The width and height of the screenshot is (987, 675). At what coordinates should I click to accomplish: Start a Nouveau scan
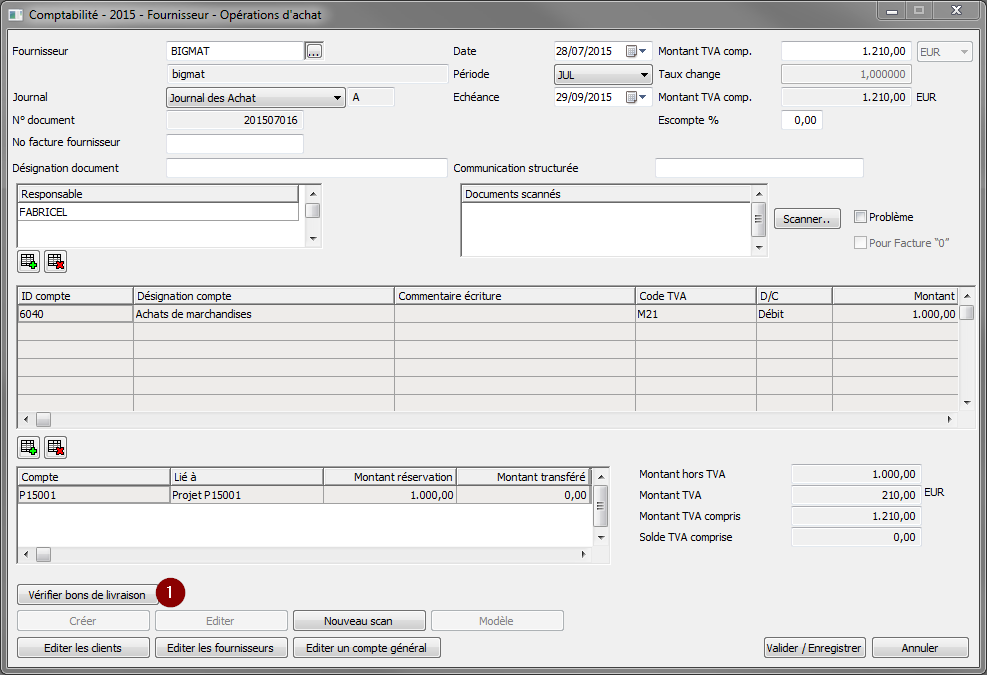coord(358,621)
